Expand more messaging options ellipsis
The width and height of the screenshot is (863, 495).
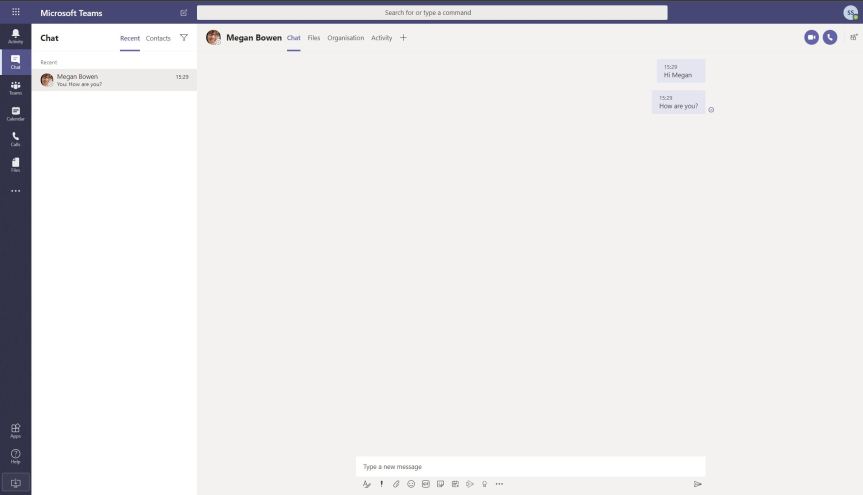(x=499, y=484)
